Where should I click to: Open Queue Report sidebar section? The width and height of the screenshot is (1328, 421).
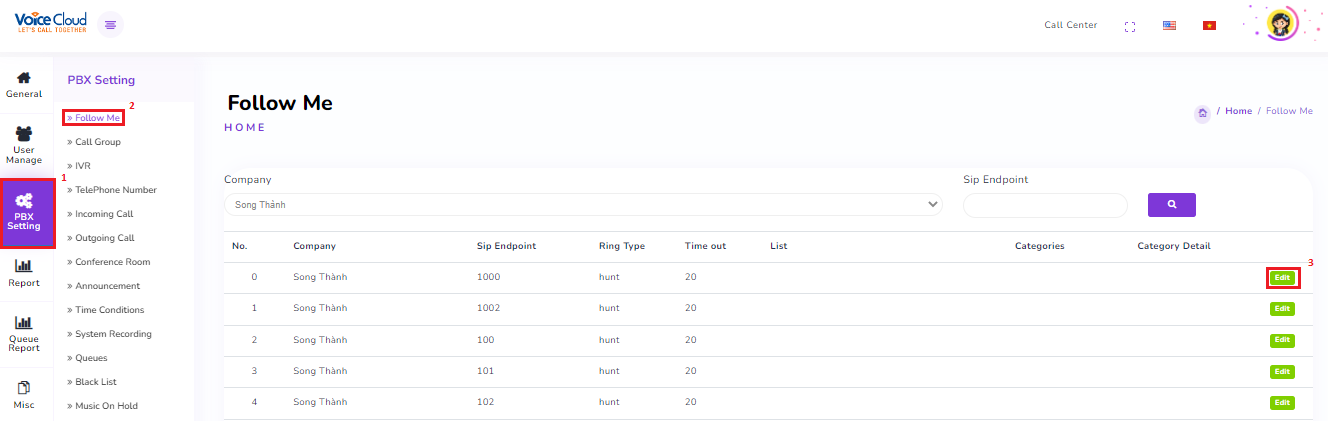click(24, 334)
